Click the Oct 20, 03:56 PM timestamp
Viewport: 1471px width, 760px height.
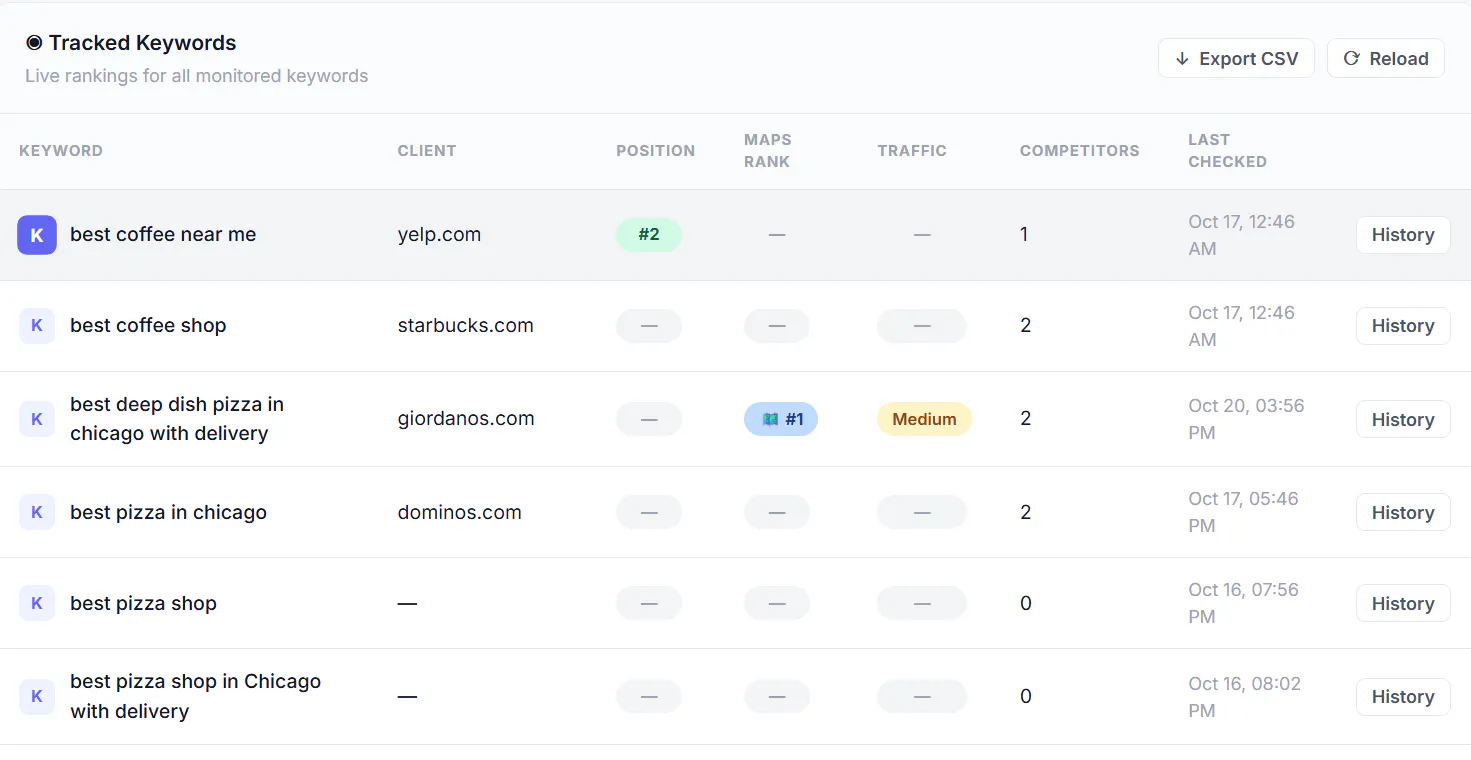coord(1246,419)
